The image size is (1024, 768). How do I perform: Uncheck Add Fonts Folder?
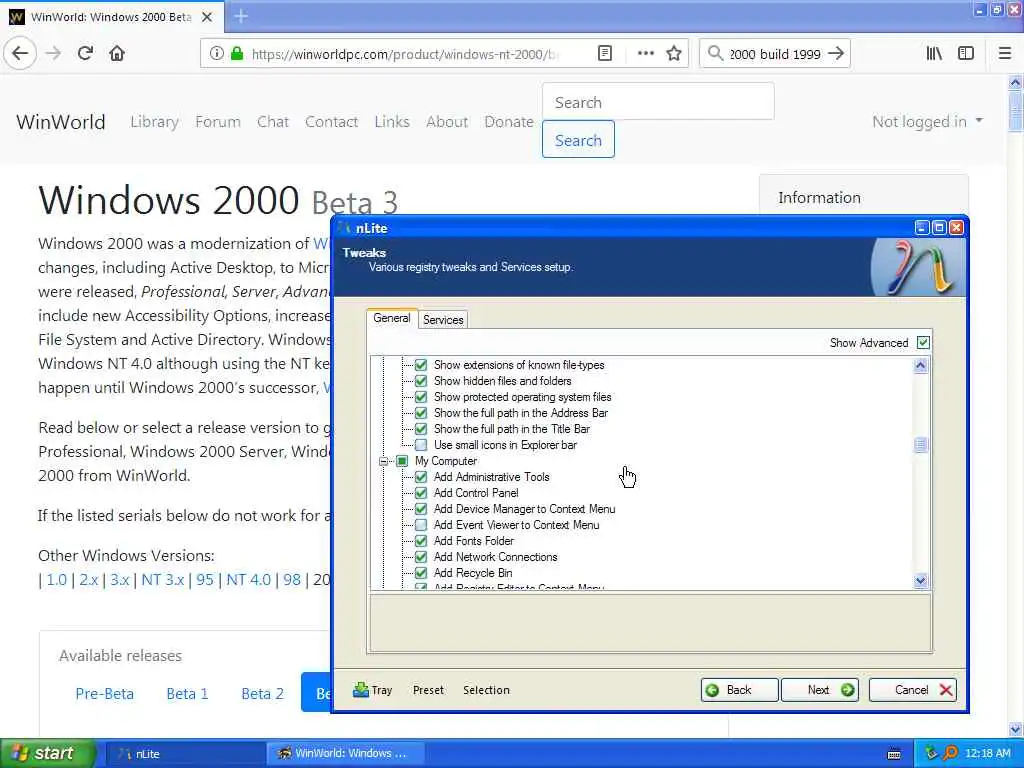tap(421, 541)
